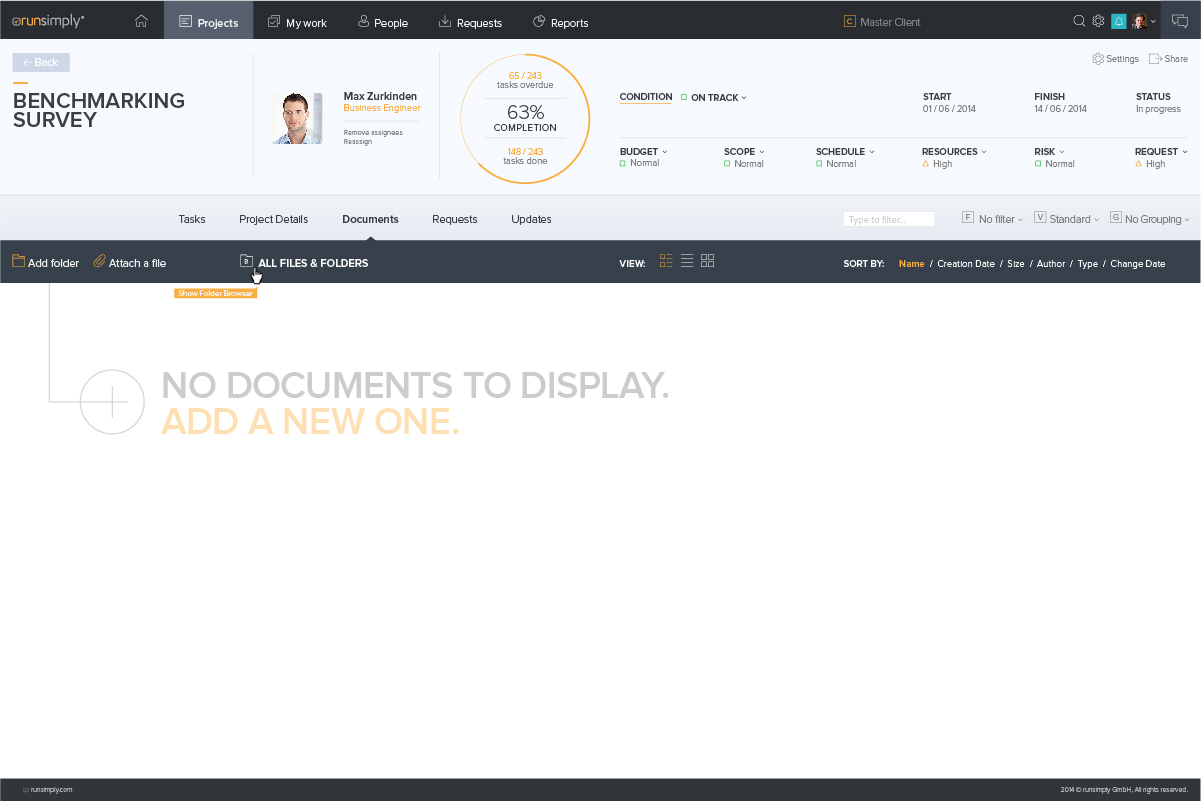The image size is (1201, 801).
Task: Click the Add folder icon
Action: point(19,262)
